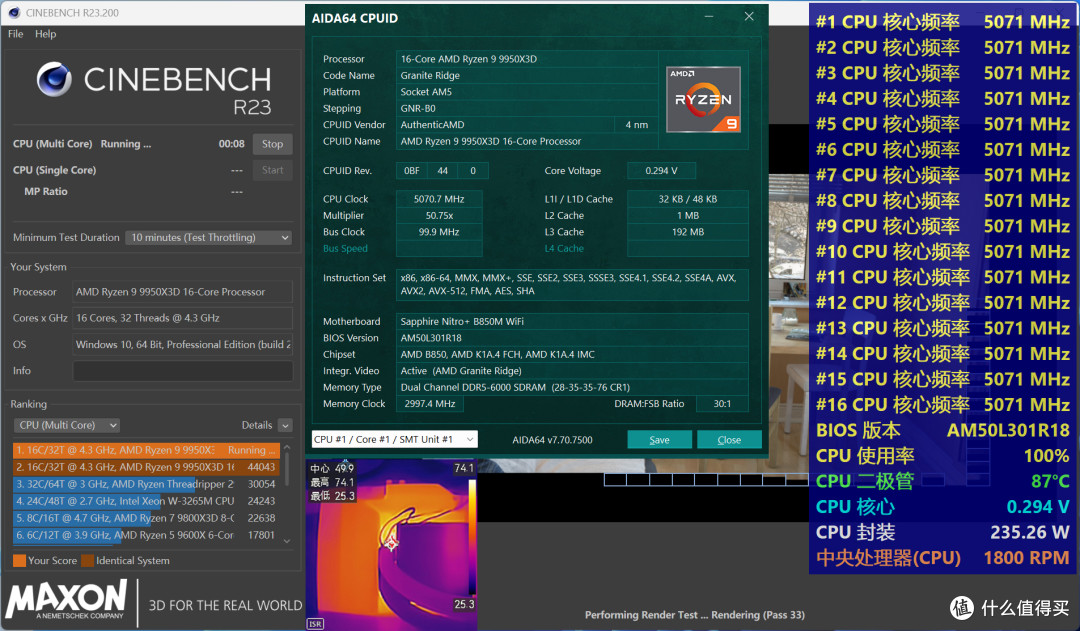The image size is (1080, 631).
Task: Open the CPU (Multi Core) ranking dropdown
Action: coord(66,425)
